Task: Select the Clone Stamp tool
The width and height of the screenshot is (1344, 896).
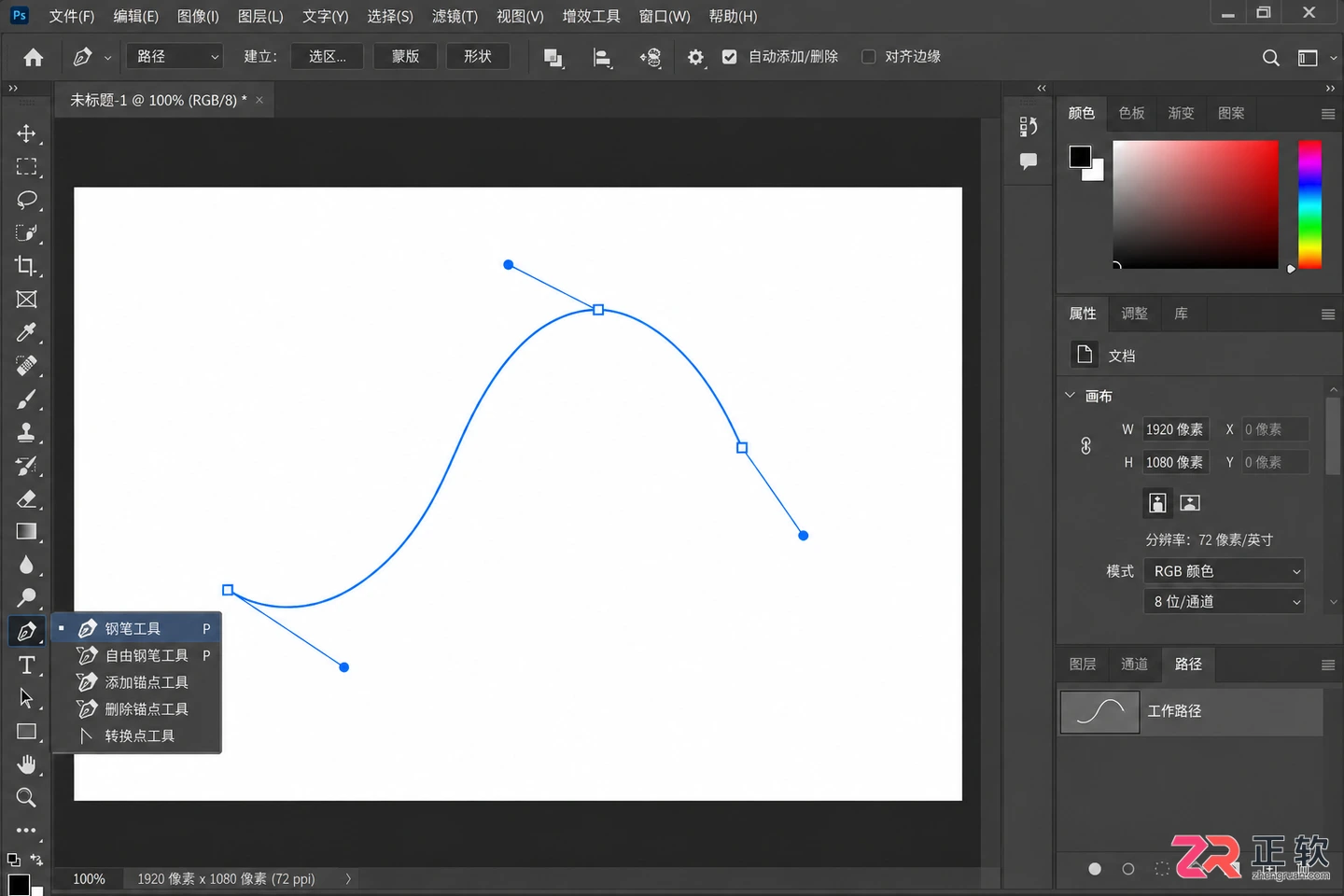Action: tap(26, 432)
